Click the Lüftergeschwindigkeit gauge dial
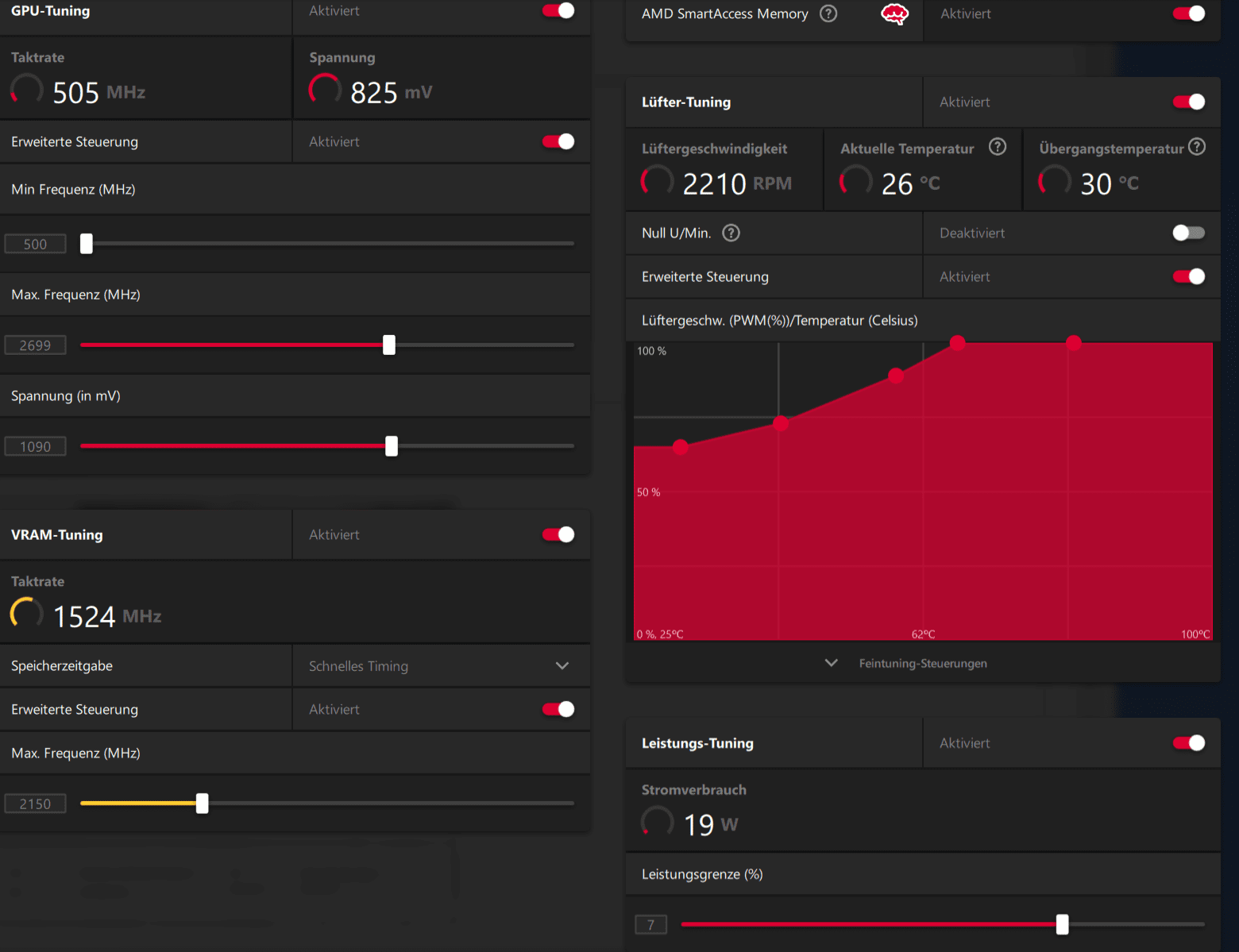The image size is (1239, 952). tap(657, 182)
